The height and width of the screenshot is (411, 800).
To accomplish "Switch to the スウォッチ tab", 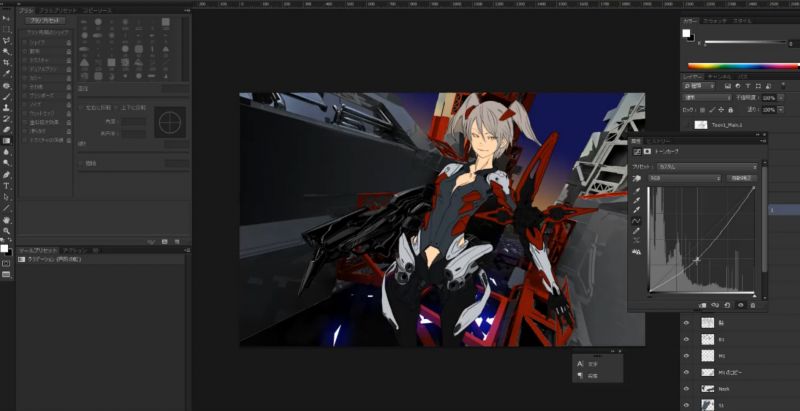I will 715,21.
